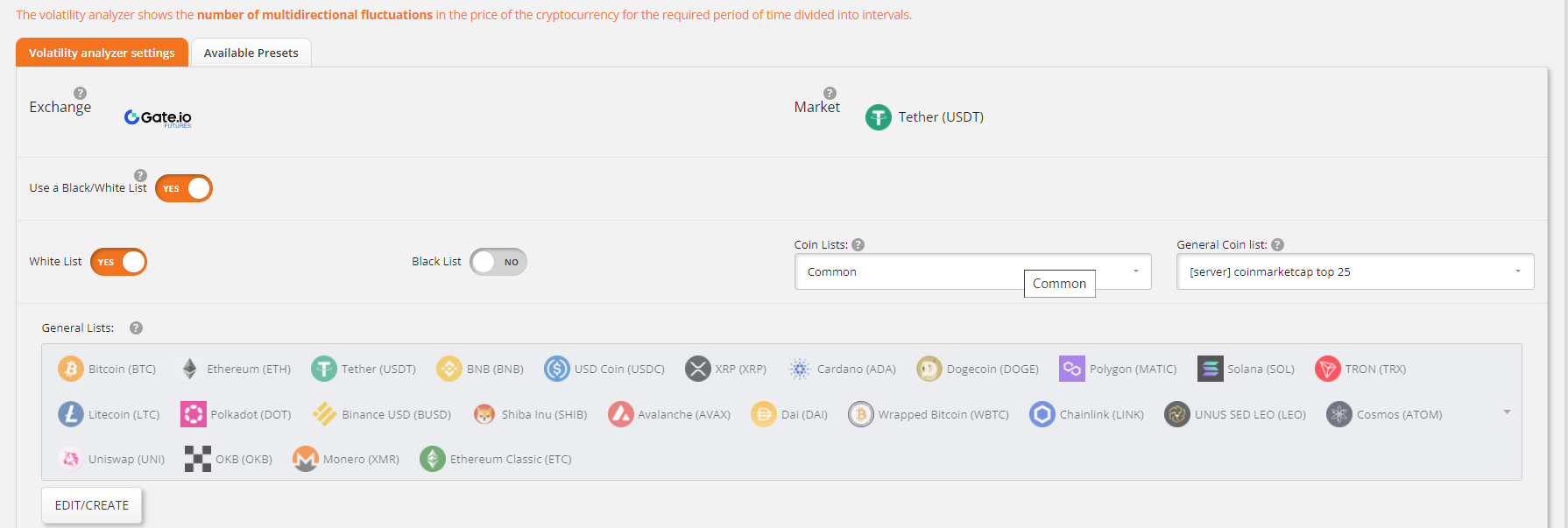Click the Chainlink (LINK) icon
The image size is (1568, 528).
1042,414
